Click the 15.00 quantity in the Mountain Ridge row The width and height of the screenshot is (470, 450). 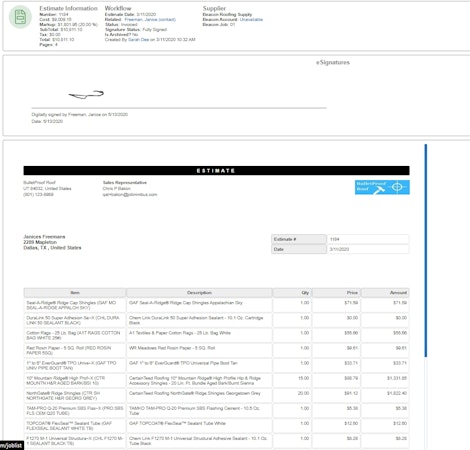coord(303,378)
